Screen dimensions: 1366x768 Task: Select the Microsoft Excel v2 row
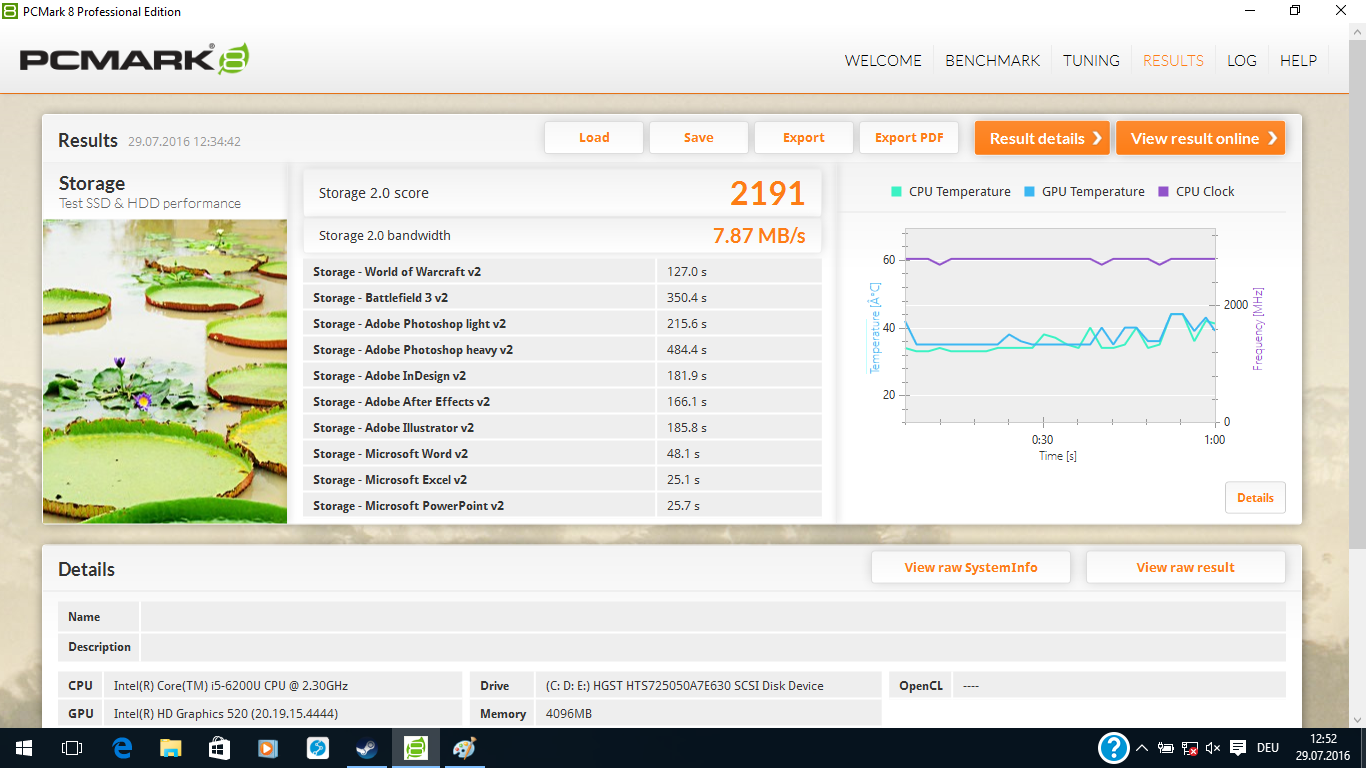click(x=562, y=480)
